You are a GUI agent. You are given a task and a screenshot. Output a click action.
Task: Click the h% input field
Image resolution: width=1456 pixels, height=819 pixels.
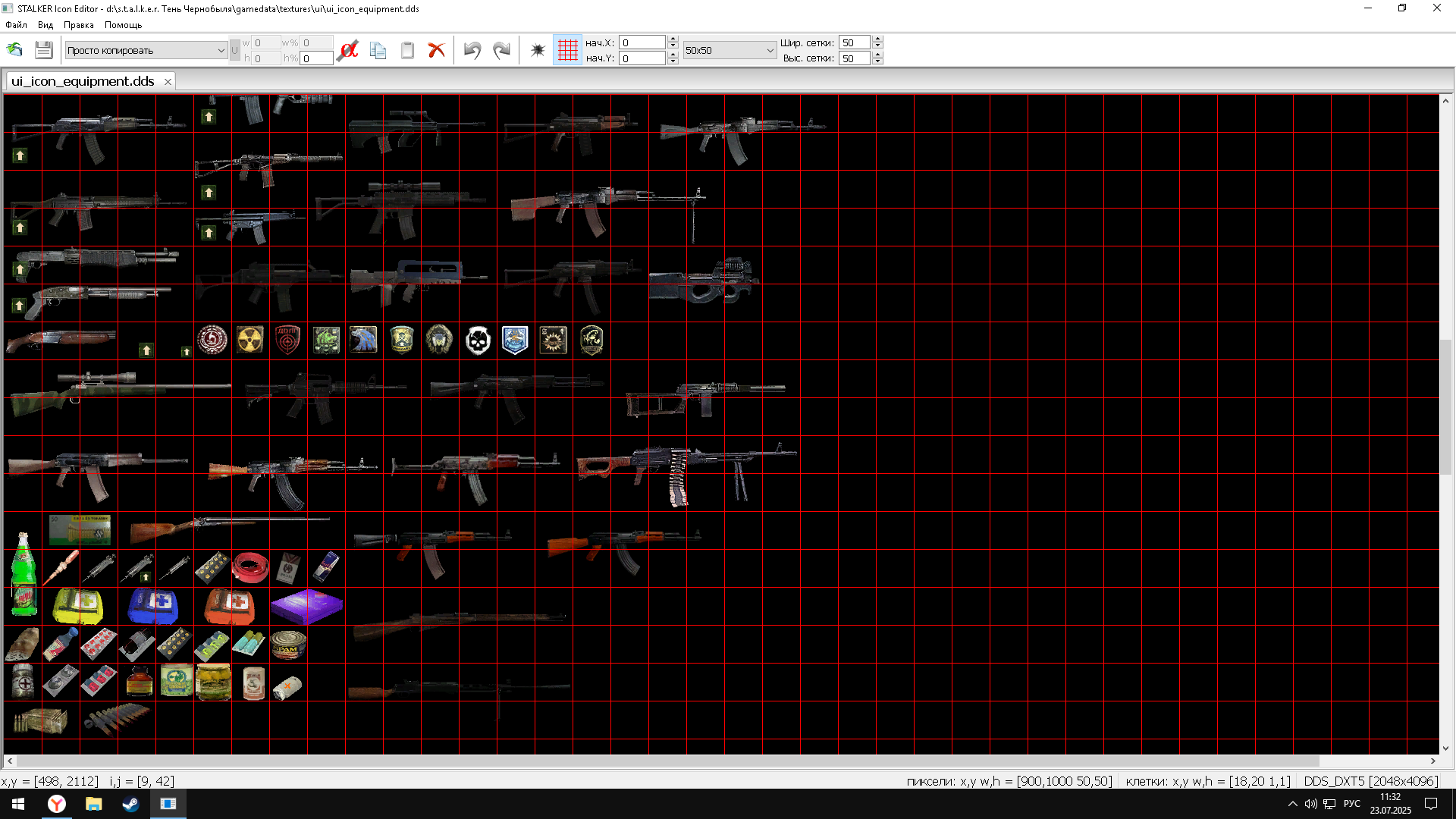coord(316,58)
